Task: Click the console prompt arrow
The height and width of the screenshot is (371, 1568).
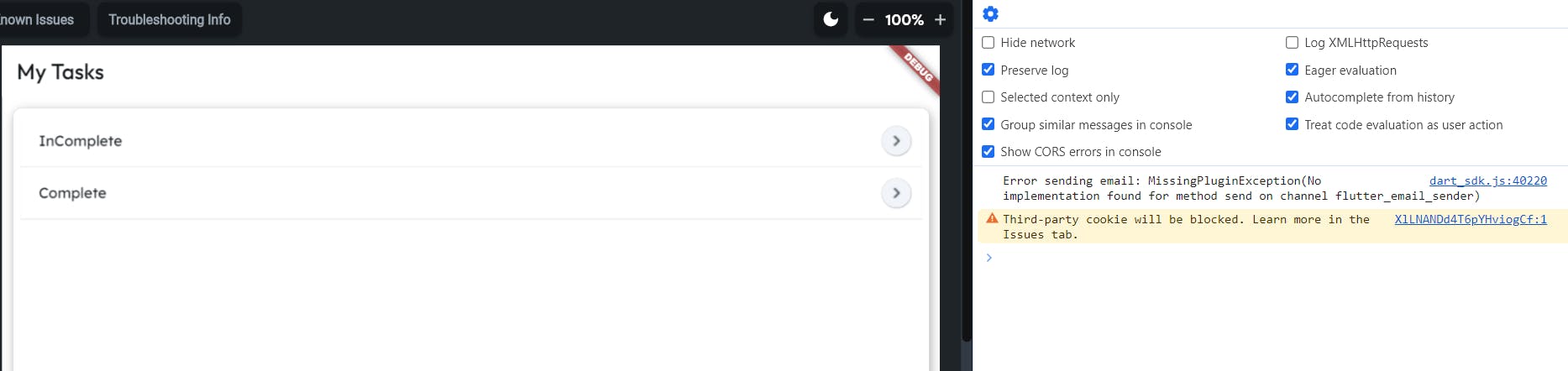Action: pyautogui.click(x=989, y=258)
